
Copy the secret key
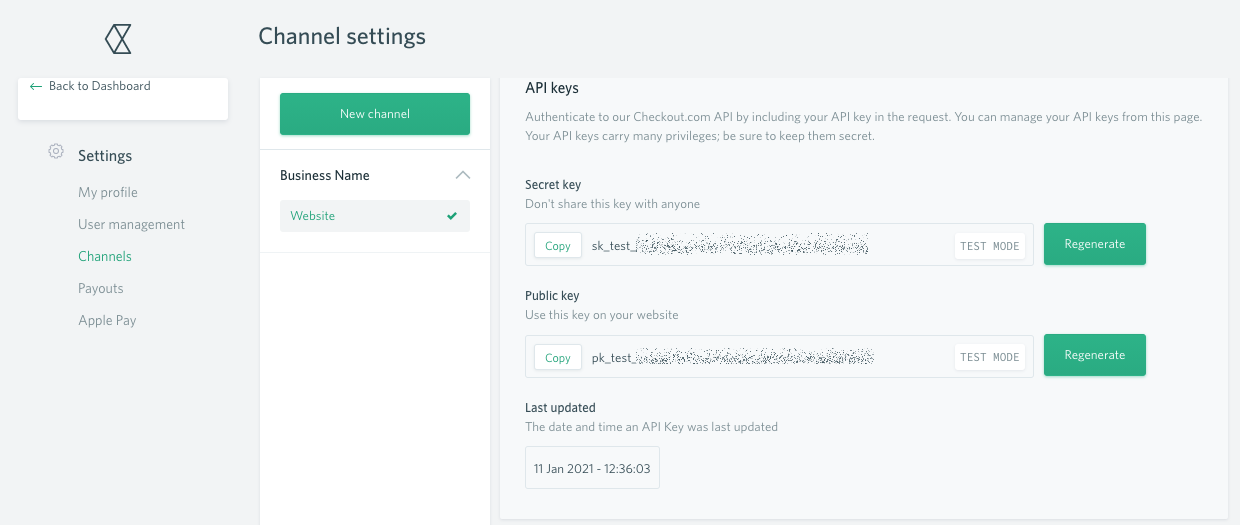[558, 246]
